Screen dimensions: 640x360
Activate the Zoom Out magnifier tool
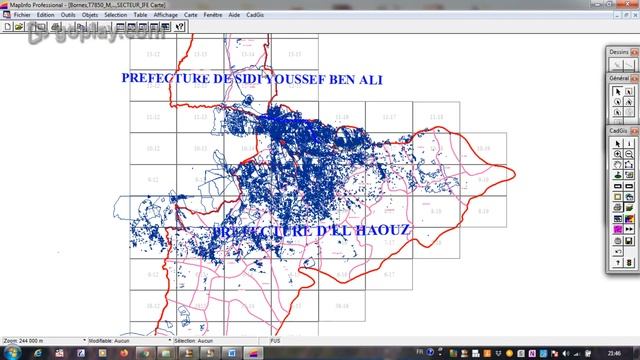point(629,154)
